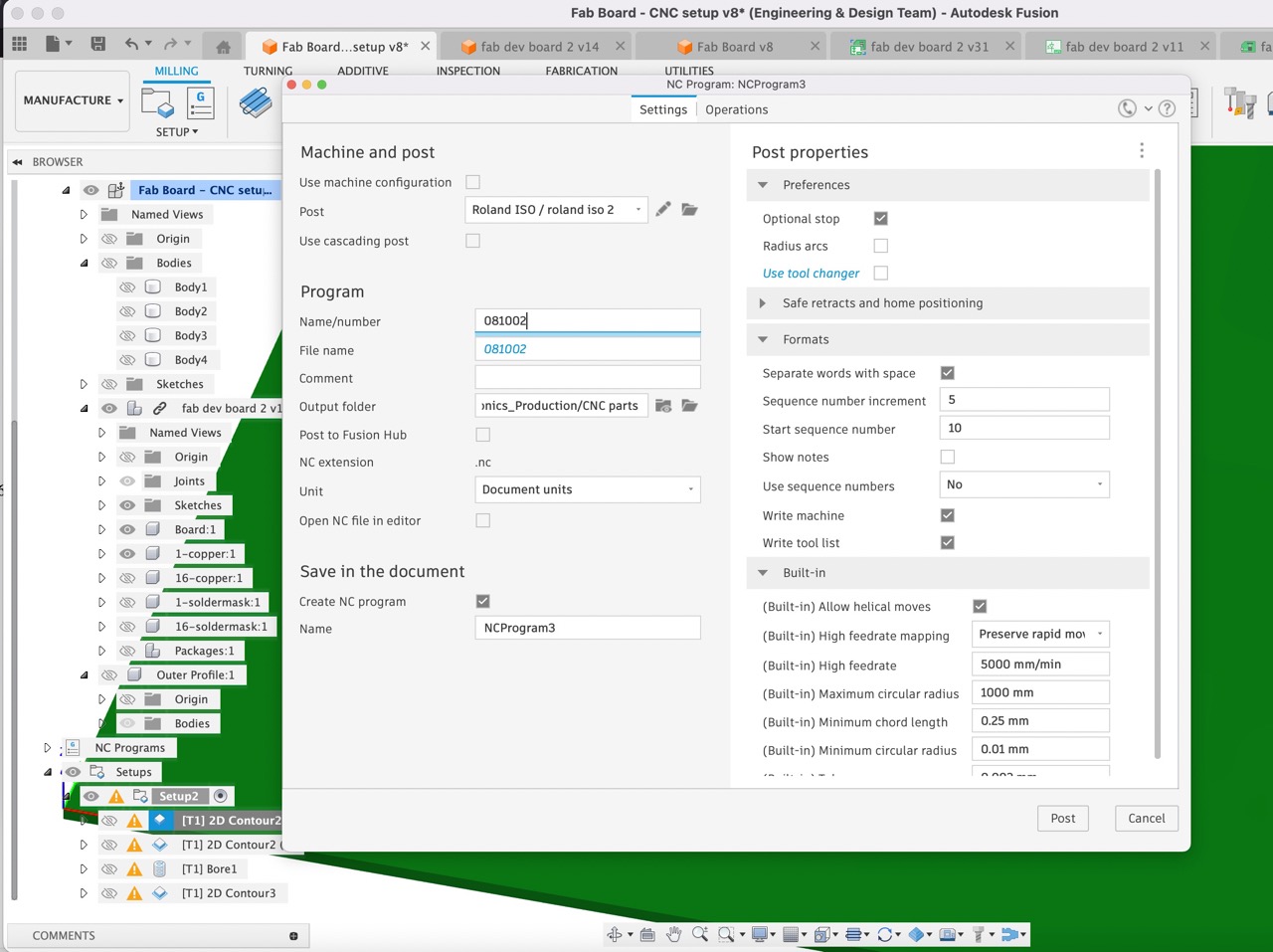Click the Zoom magnifier tool
1273x952 pixels.
pos(700,934)
